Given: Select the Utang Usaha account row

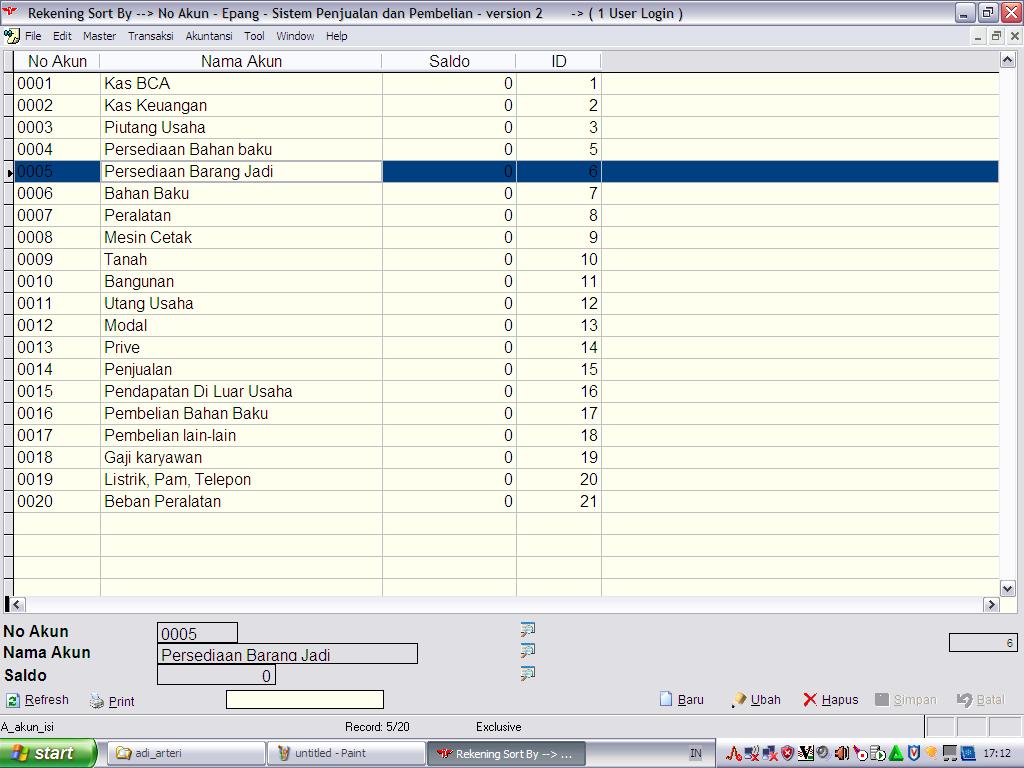Looking at the screenshot, I should pos(149,303).
